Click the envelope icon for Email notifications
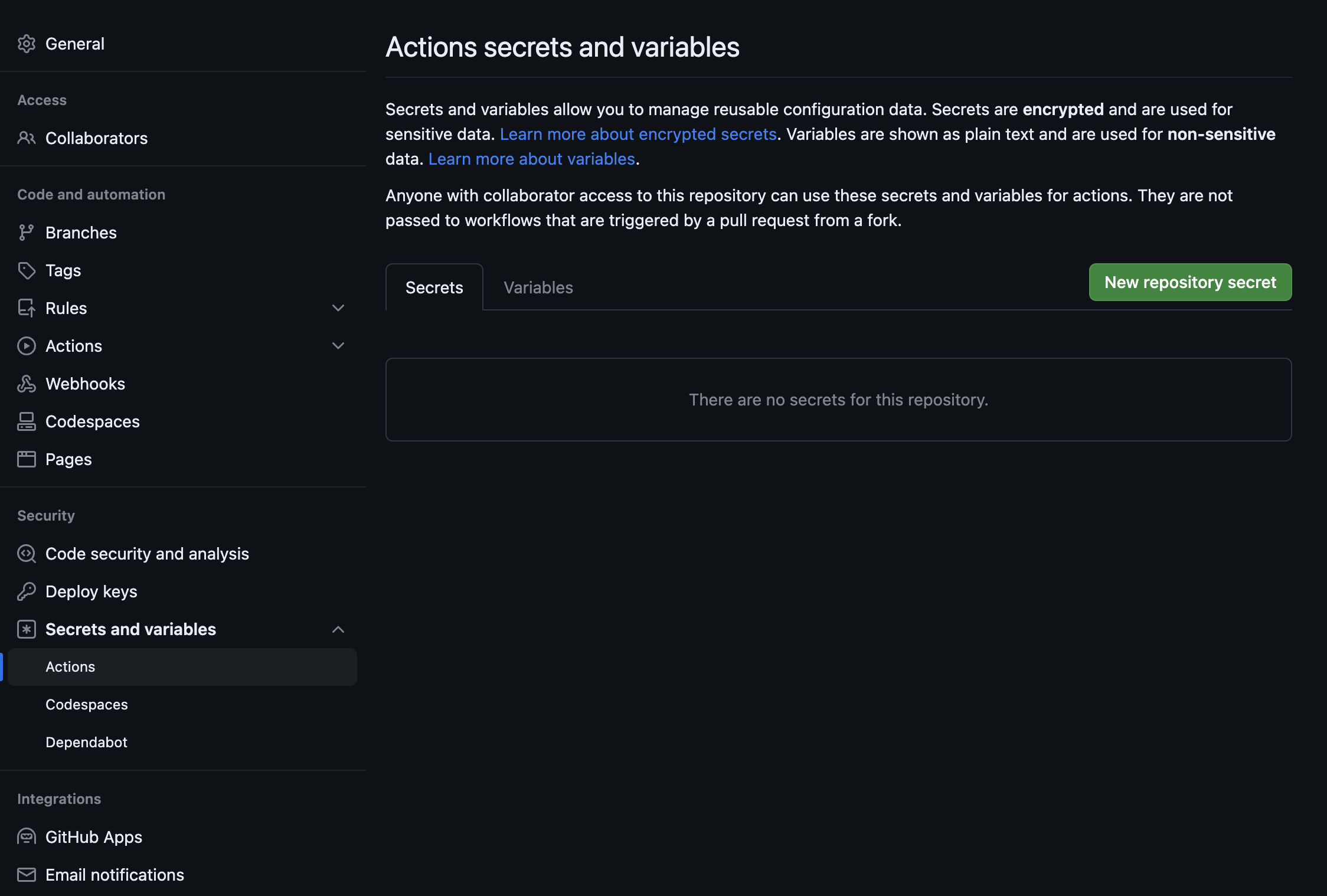This screenshot has width=1327, height=896. (x=27, y=875)
